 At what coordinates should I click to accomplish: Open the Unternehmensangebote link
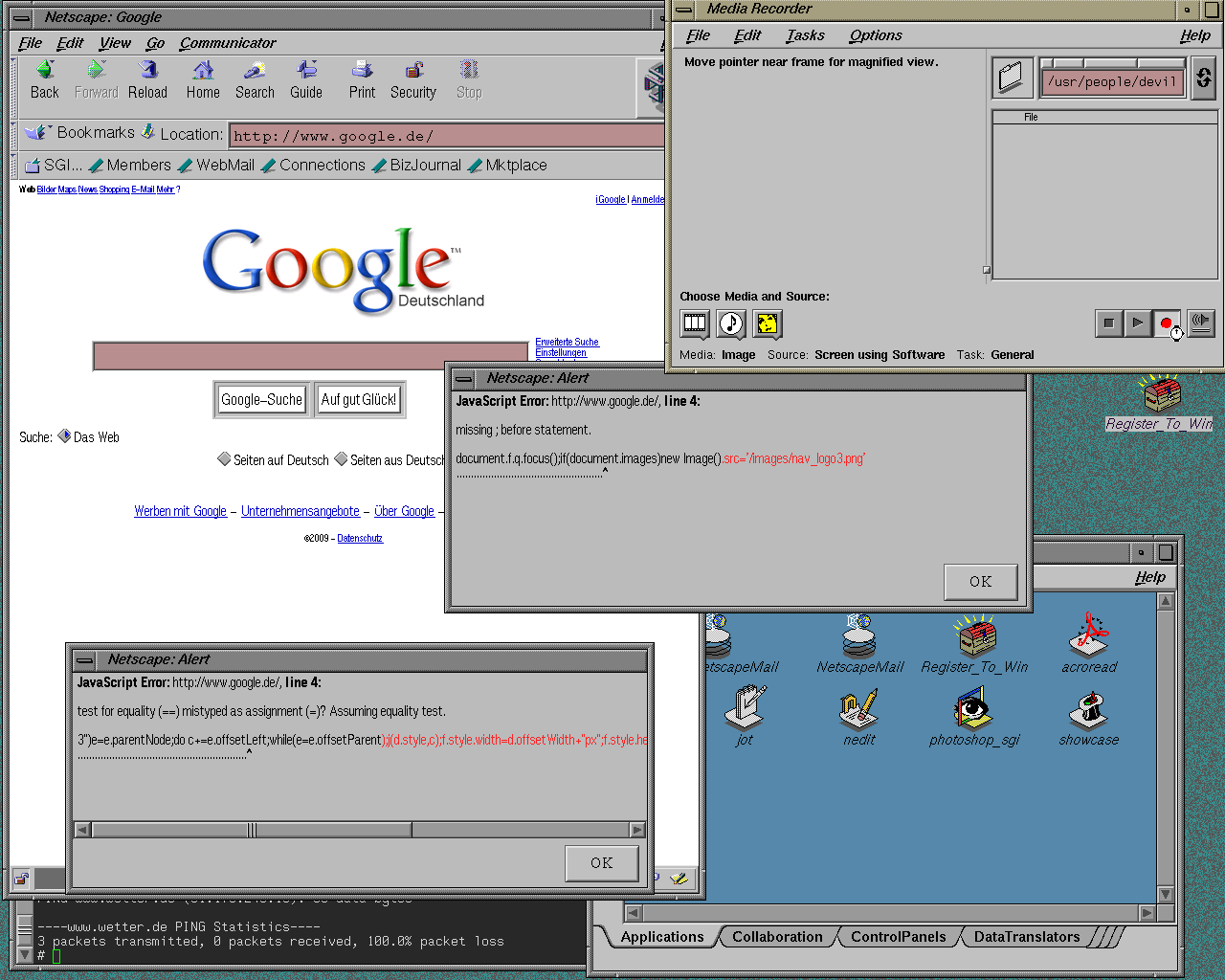(301, 511)
